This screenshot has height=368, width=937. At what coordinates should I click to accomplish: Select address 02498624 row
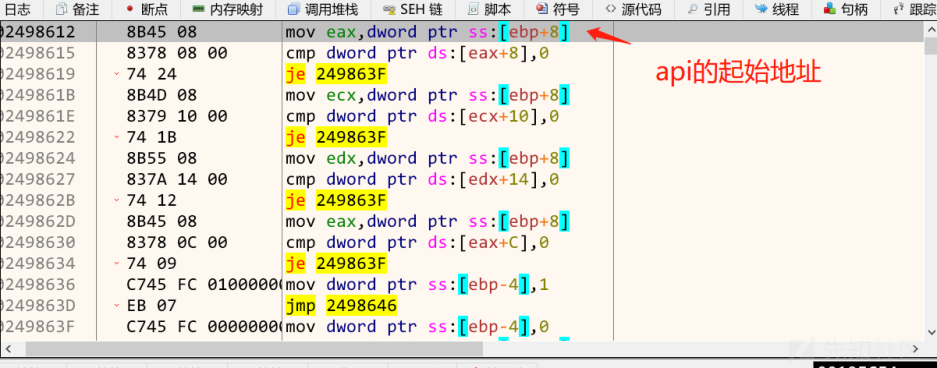38,158
